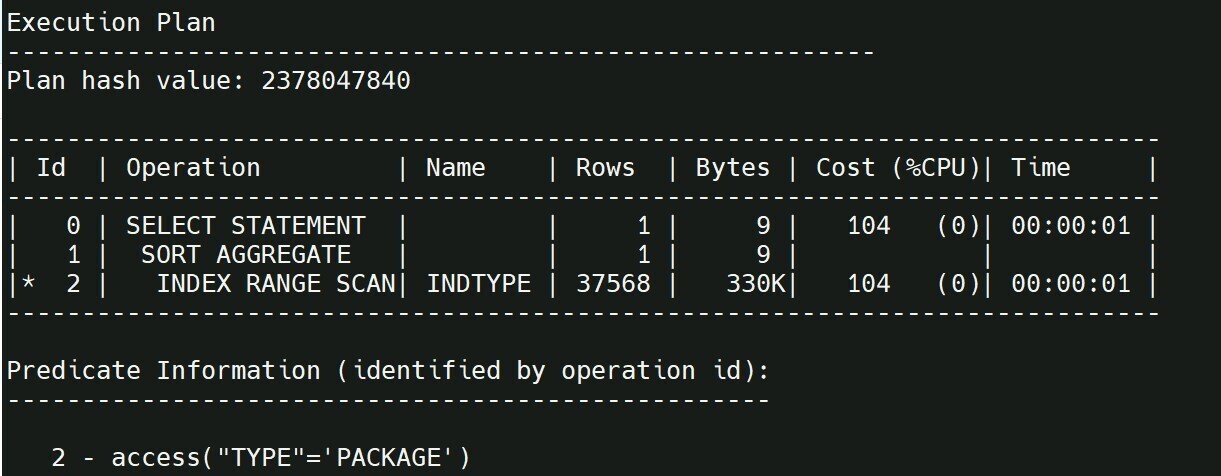The image size is (1221, 476).
Task: Click the 330K bytes value
Action: click(x=755, y=284)
